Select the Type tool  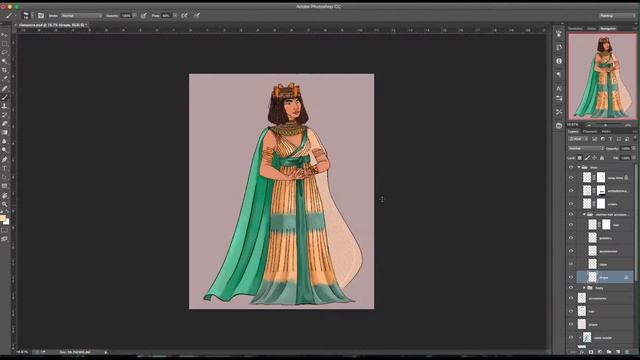pos(4,168)
